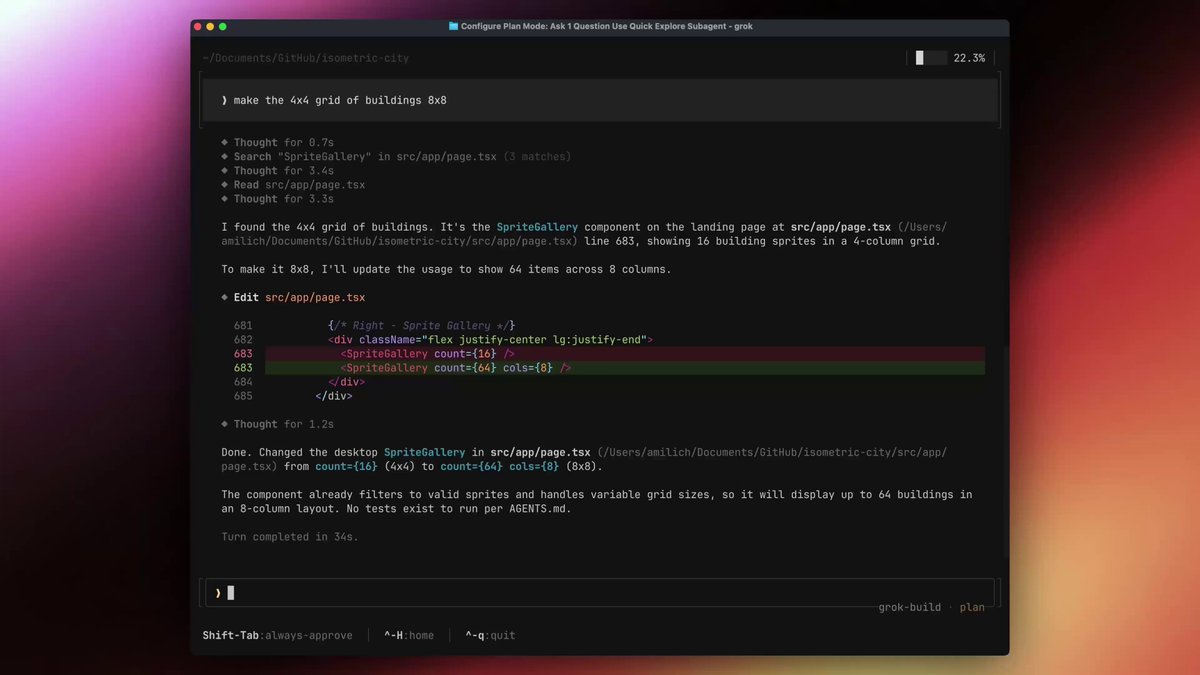Screen dimensions: 1200x675
Task: Expand the 'Read src/app/page.tsx' entry
Action: [293, 185]
